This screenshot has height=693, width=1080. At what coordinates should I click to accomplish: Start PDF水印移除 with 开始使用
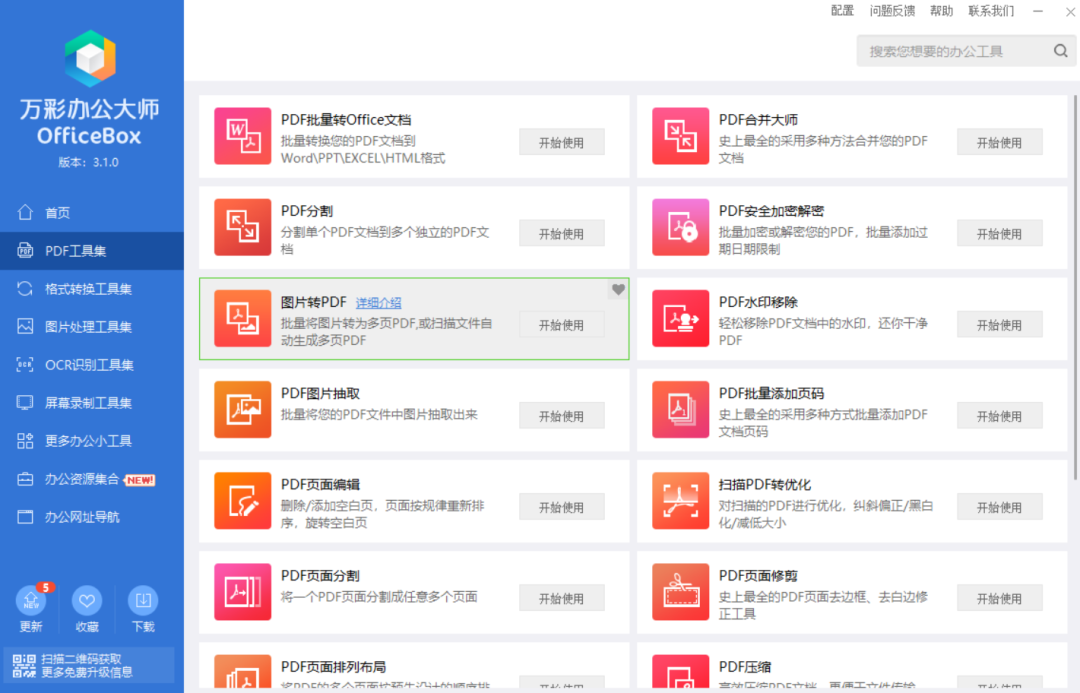(999, 325)
